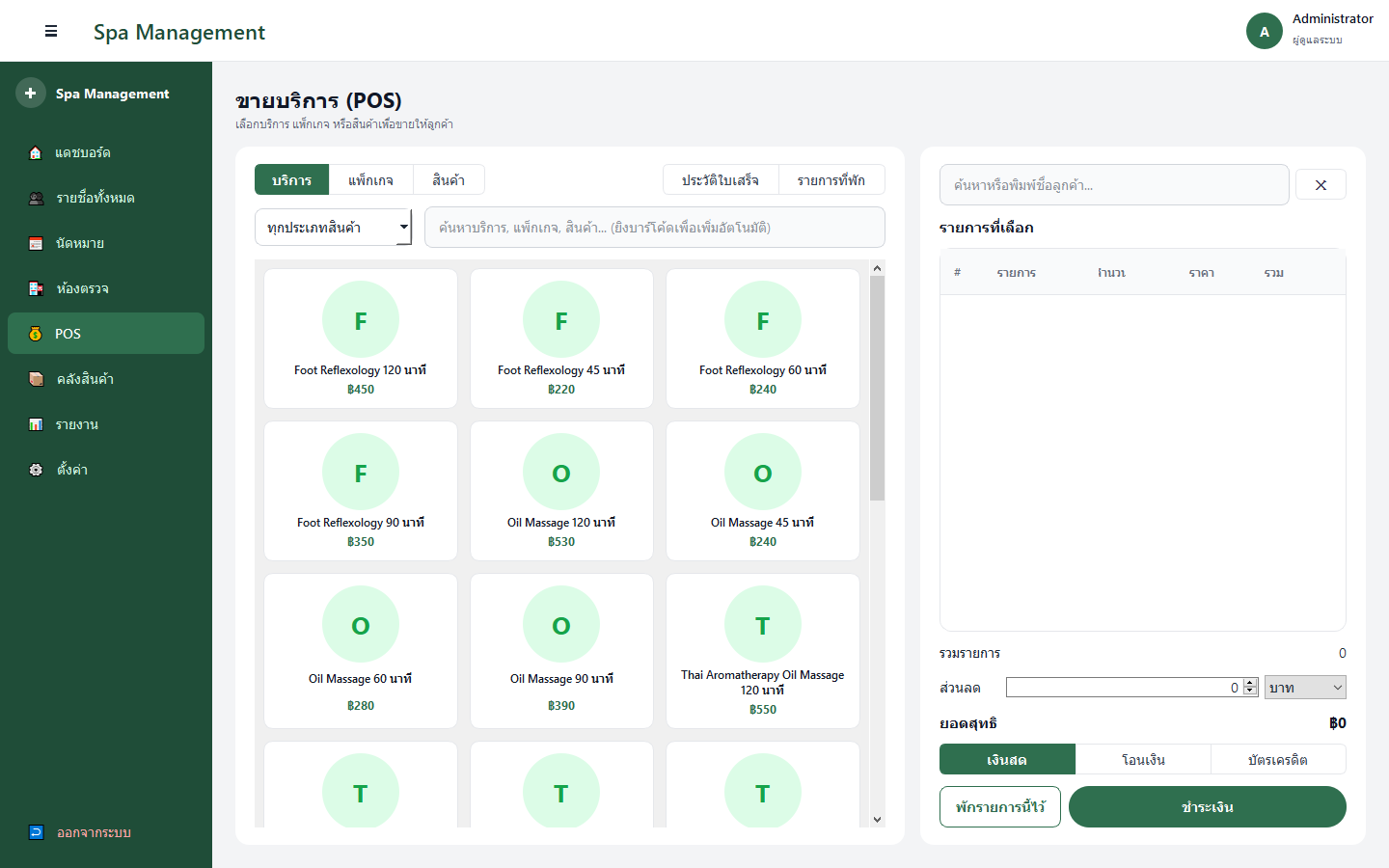Open the บาท discount unit dropdown
1389x868 pixels.
(1305, 688)
